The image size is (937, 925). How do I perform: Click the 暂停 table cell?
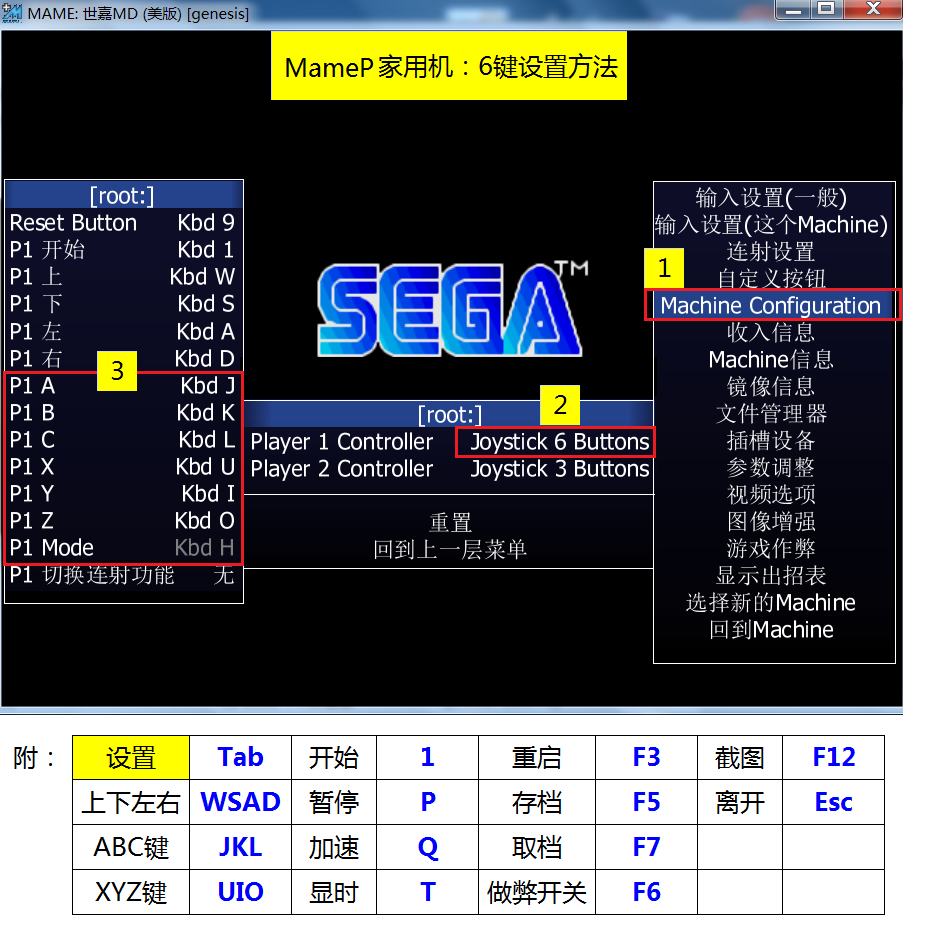334,802
